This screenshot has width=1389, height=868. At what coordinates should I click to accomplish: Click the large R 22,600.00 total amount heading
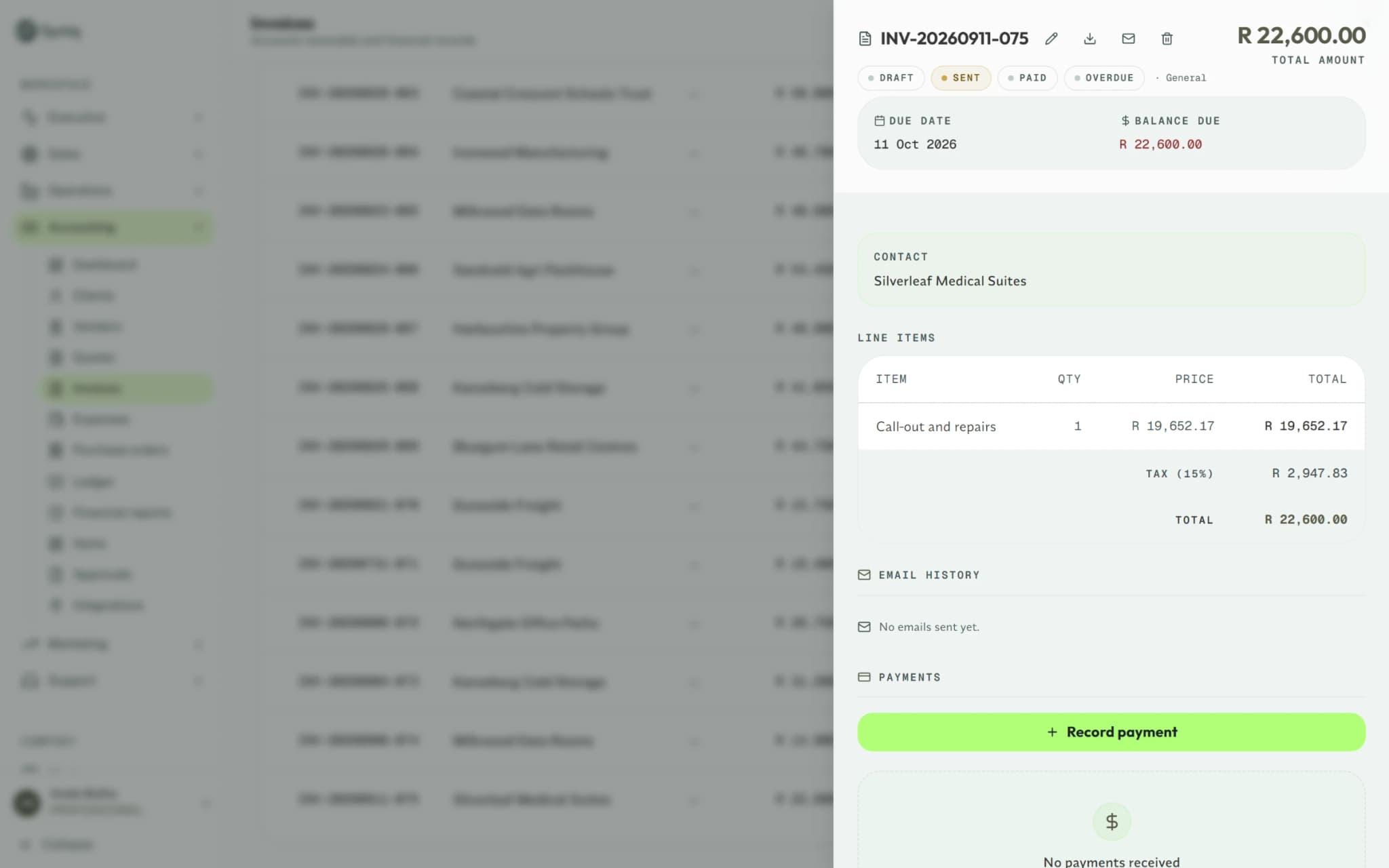point(1302,36)
